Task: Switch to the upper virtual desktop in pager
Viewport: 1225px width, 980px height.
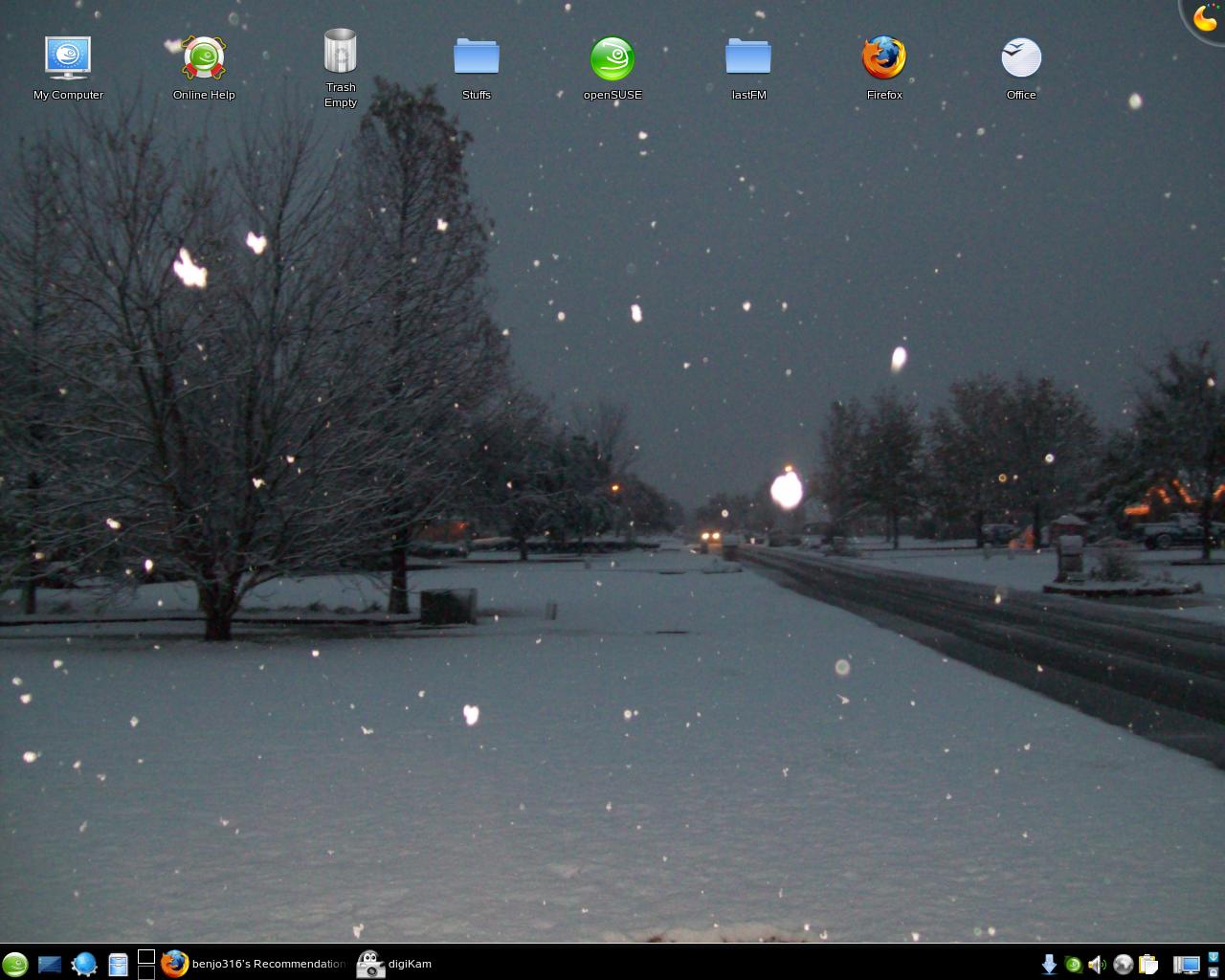Action: (146, 956)
